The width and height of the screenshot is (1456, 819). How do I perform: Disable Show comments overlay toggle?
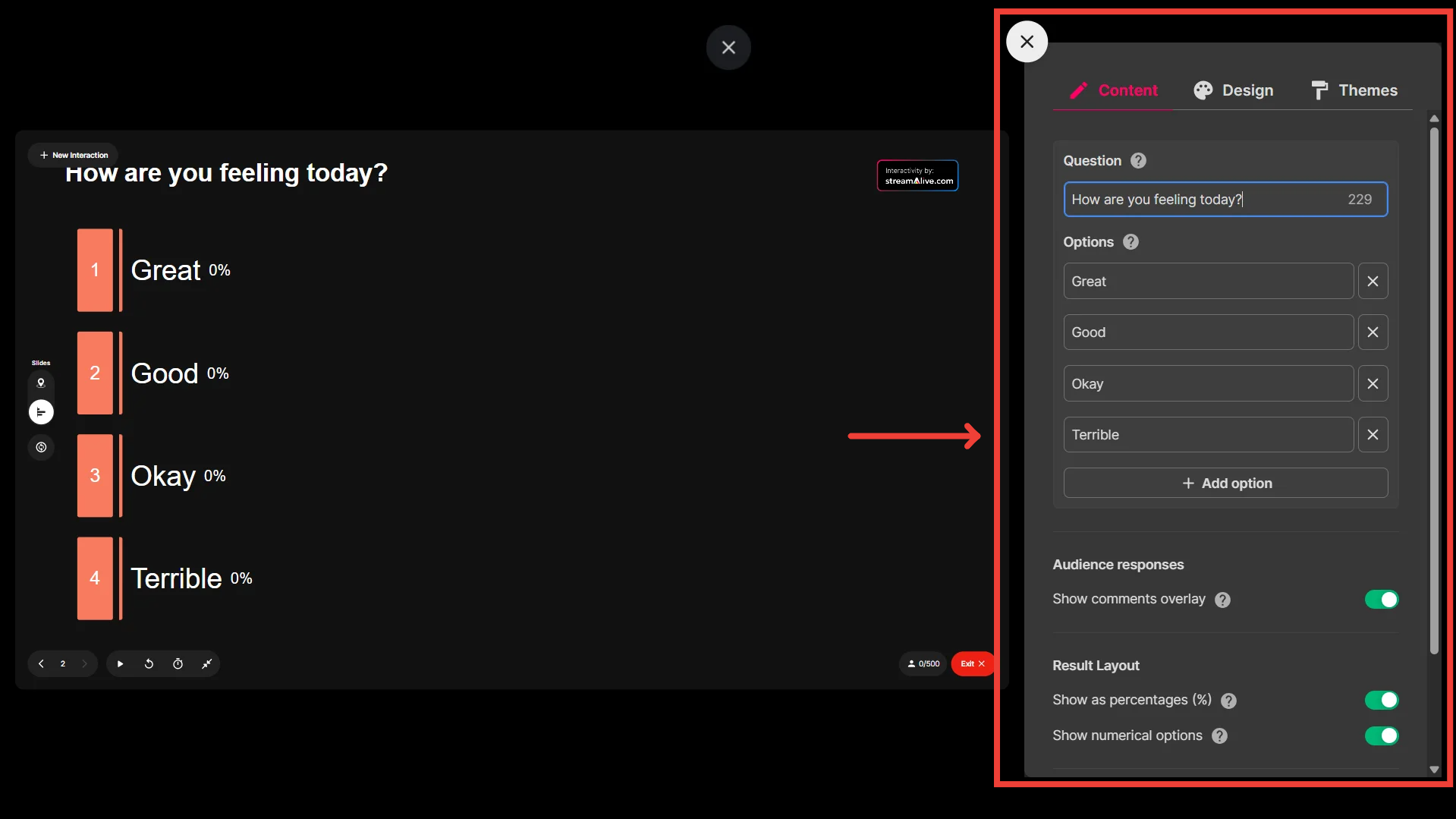point(1381,600)
